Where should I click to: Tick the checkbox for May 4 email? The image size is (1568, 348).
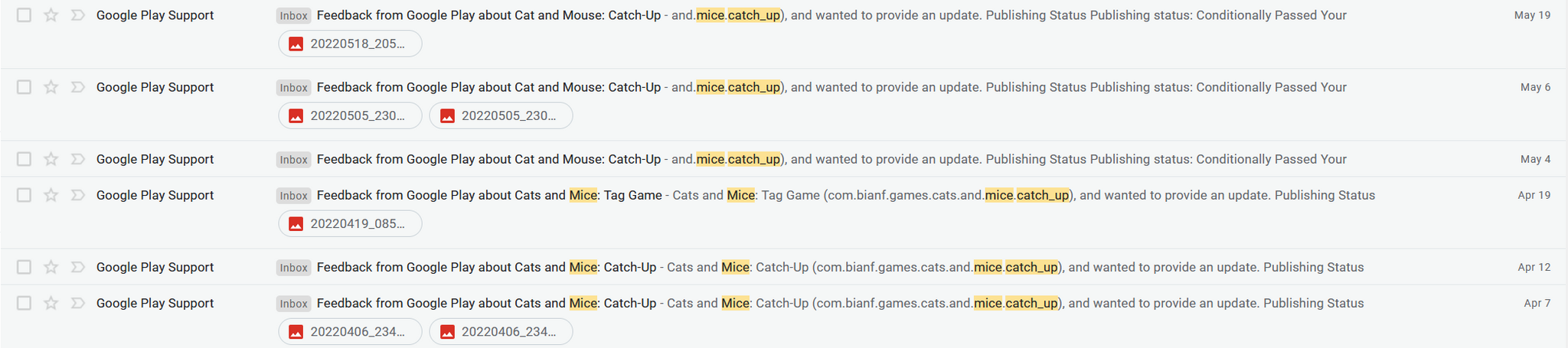24,159
